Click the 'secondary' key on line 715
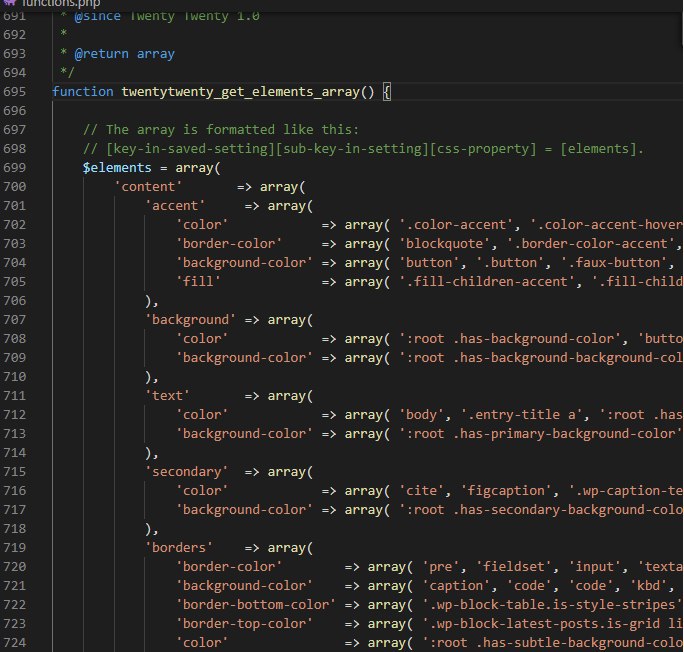Screen dimensions: 684x652 coord(186,472)
